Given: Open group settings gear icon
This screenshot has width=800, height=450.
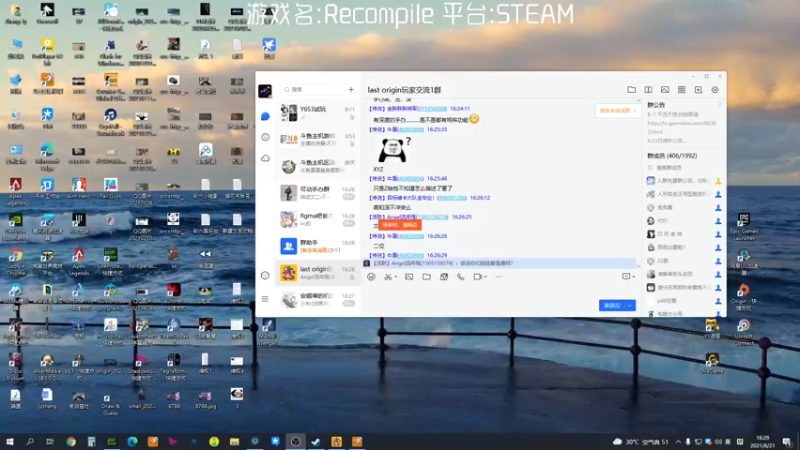Looking at the screenshot, I should tap(715, 90).
